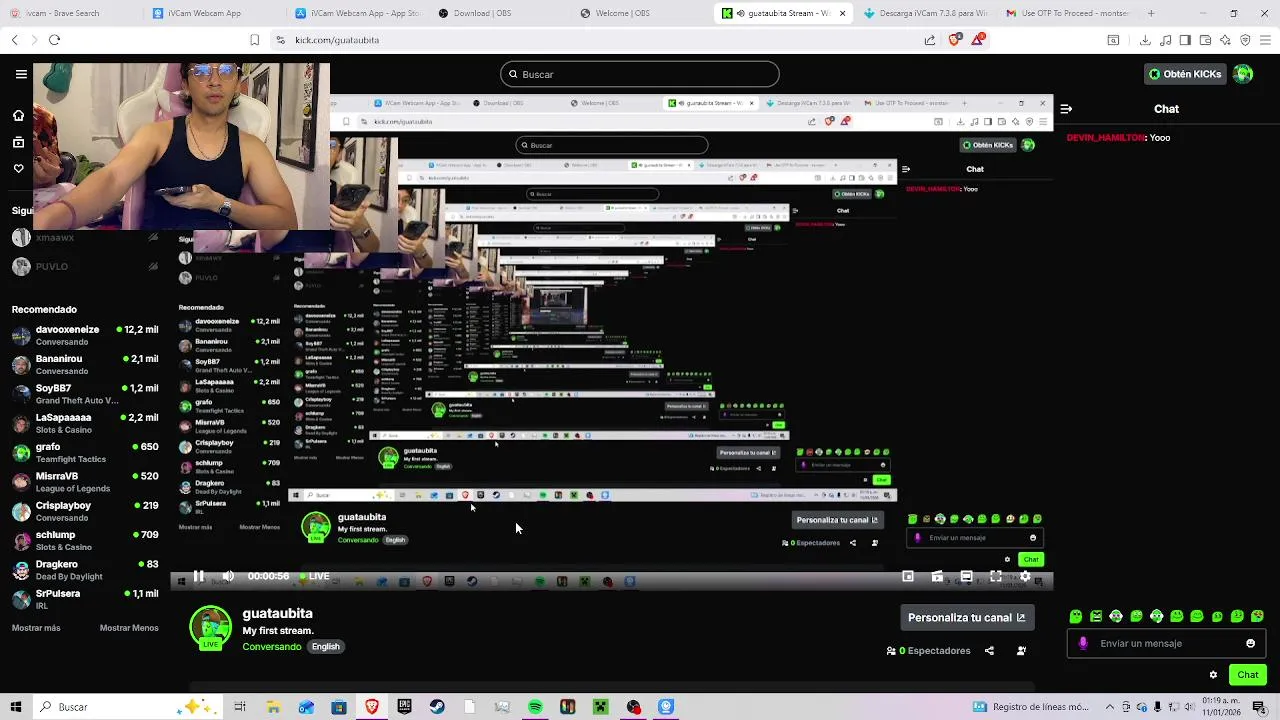The width and height of the screenshot is (1280, 720).
Task: Open schlump recommended channel
Action: pyautogui.click(x=85, y=541)
